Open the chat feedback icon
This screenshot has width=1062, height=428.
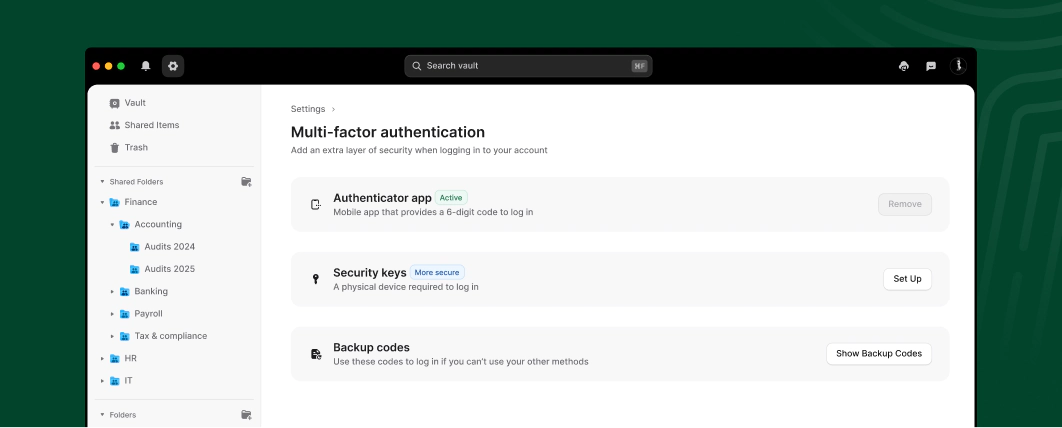click(931, 66)
